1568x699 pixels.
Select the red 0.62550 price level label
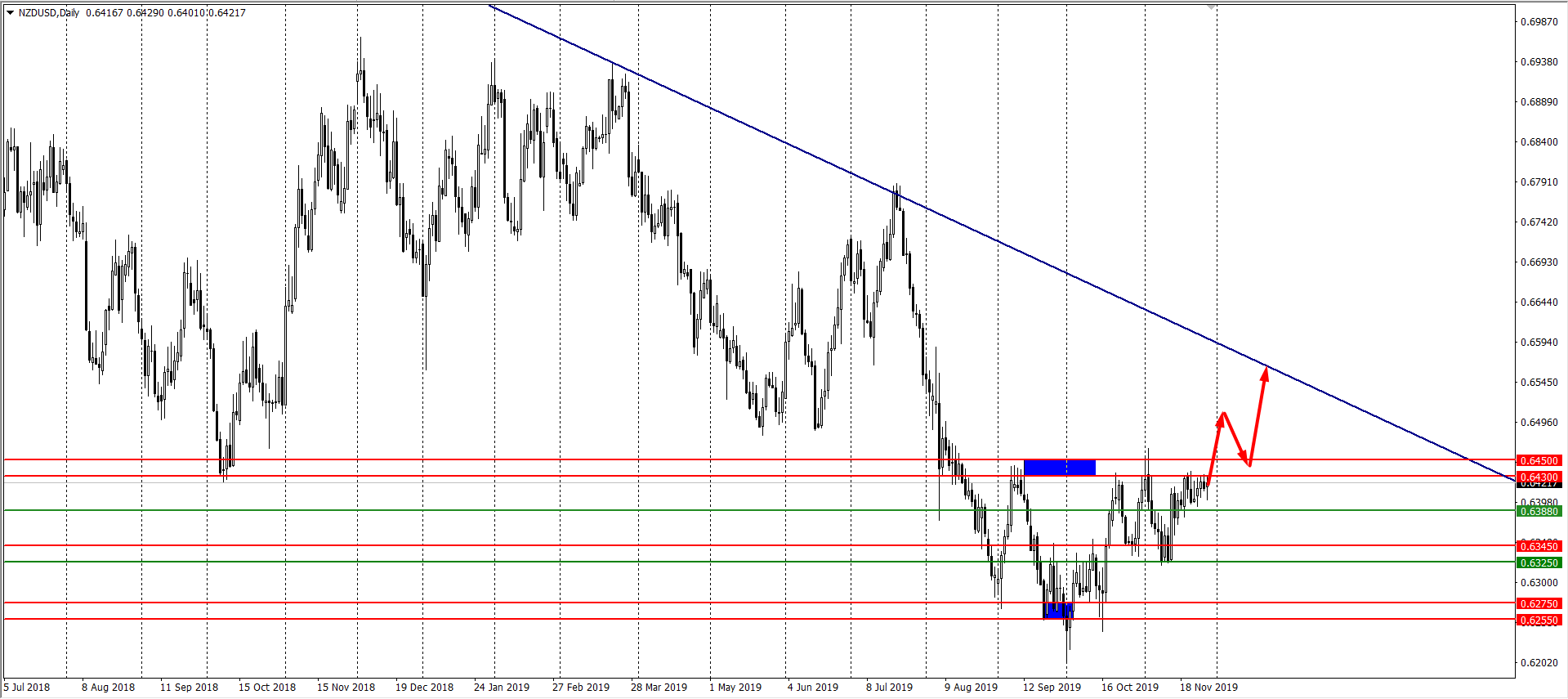click(1539, 621)
